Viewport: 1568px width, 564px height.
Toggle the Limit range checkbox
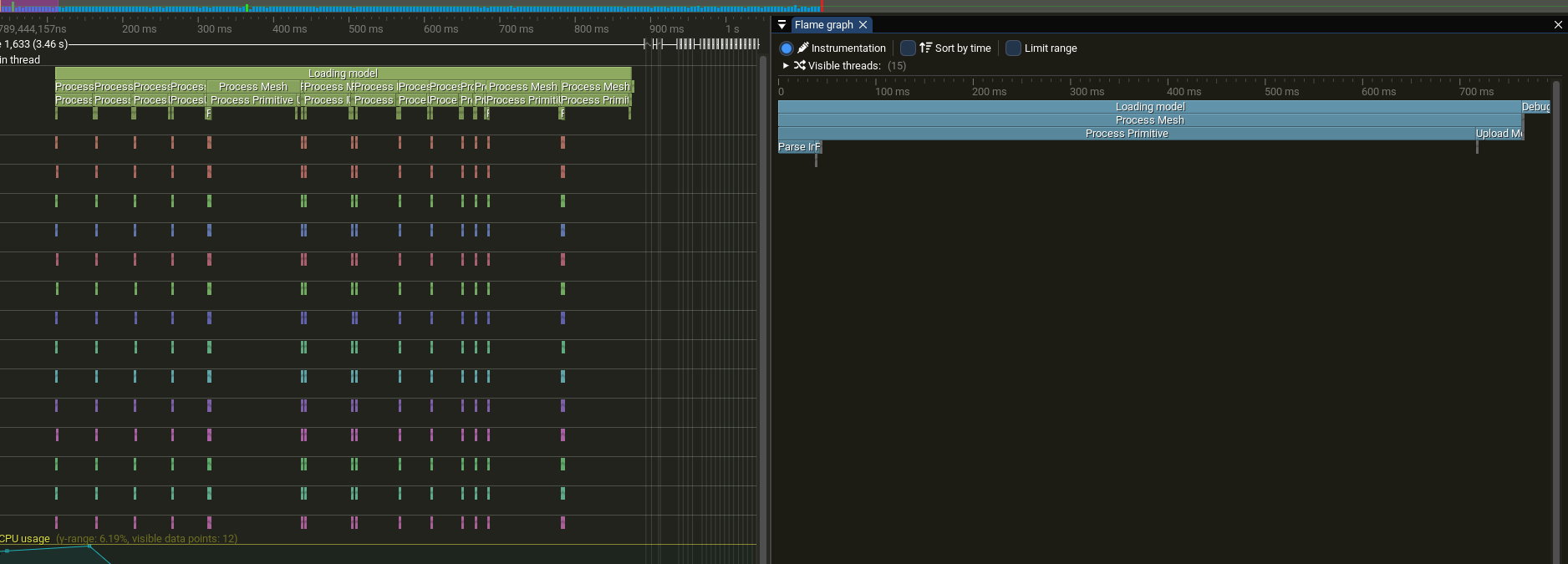pos(1013,48)
